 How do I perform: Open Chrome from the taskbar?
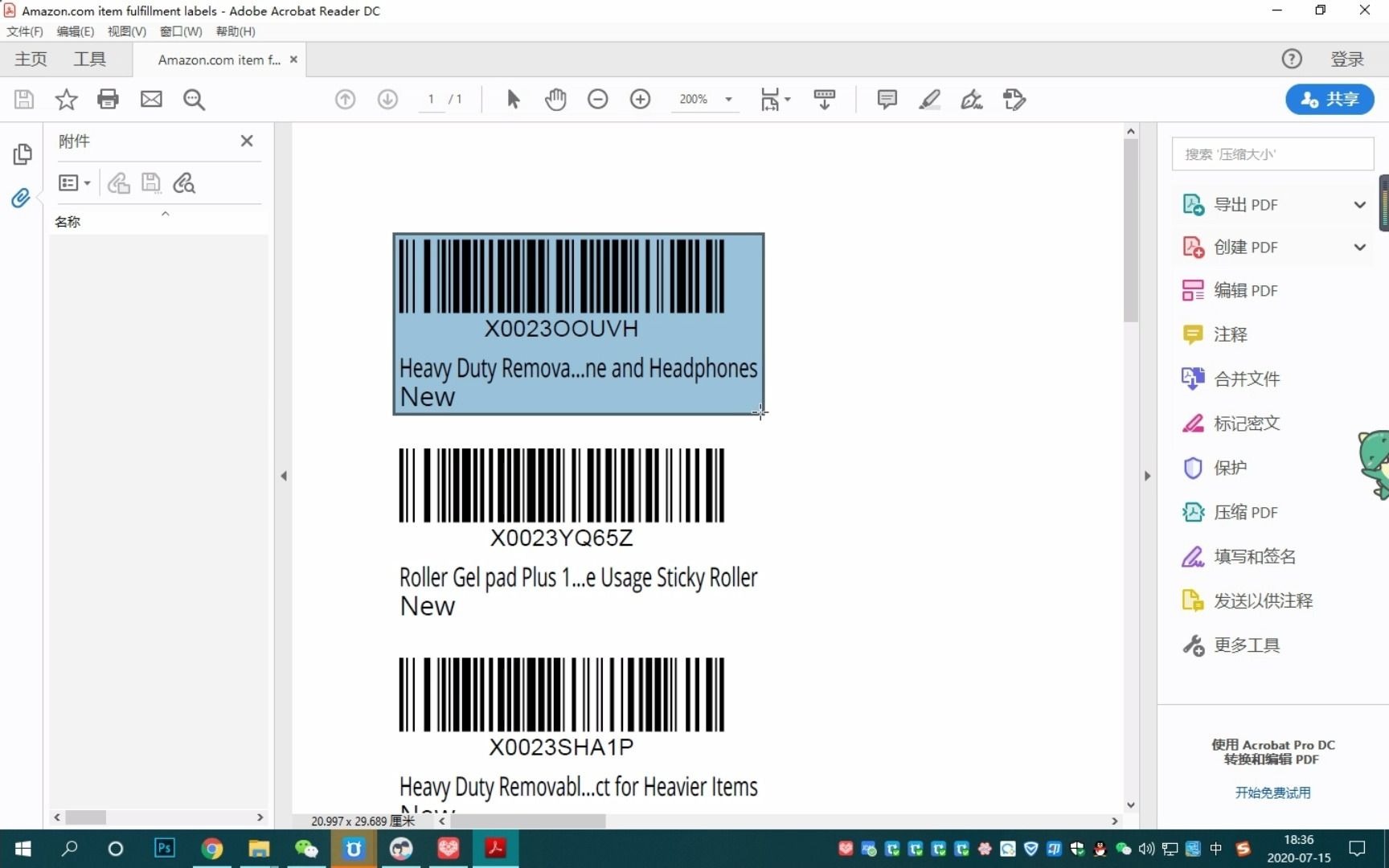pyautogui.click(x=211, y=849)
